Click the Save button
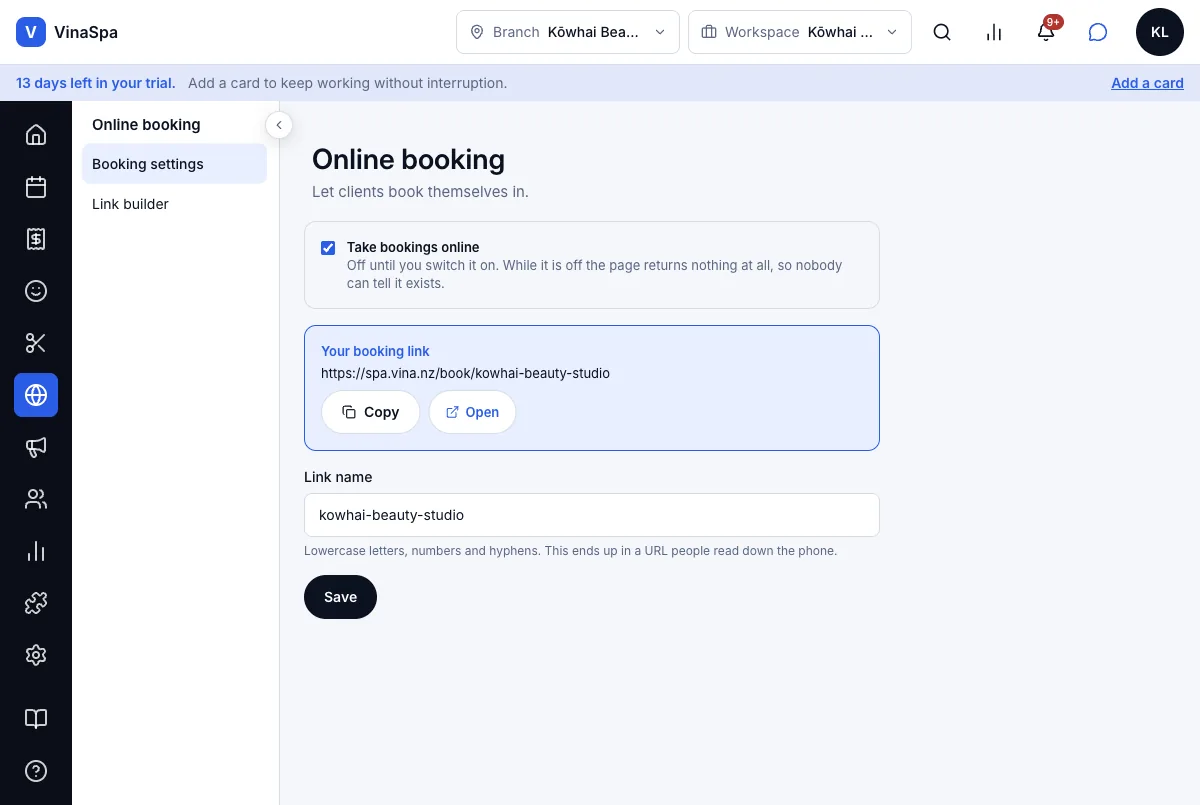Screen dimensions: 1200x805 tap(340, 597)
